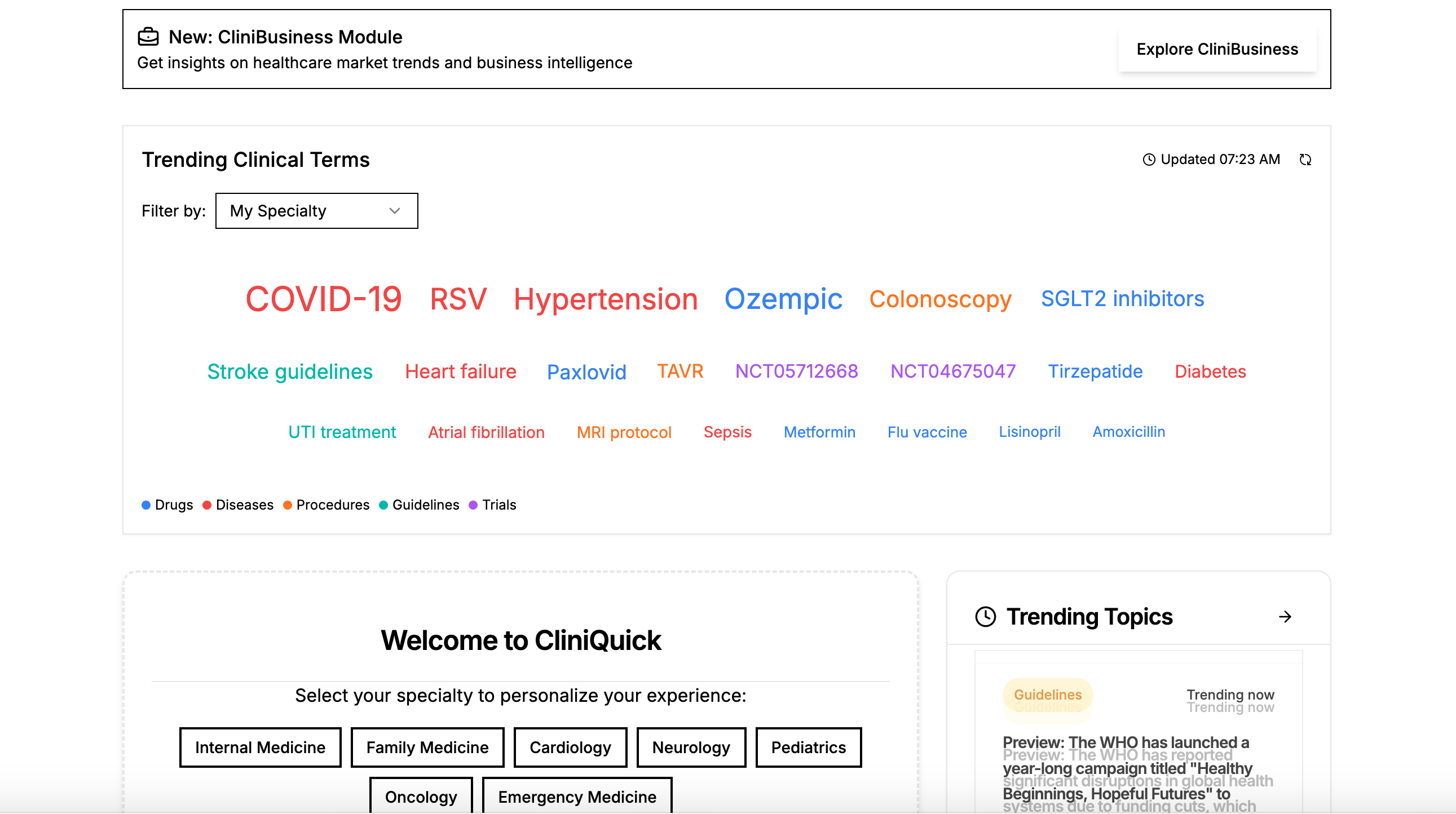Click the briefcase icon in the CliniBusiness banner
The height and width of the screenshot is (814, 1456).
point(148,37)
